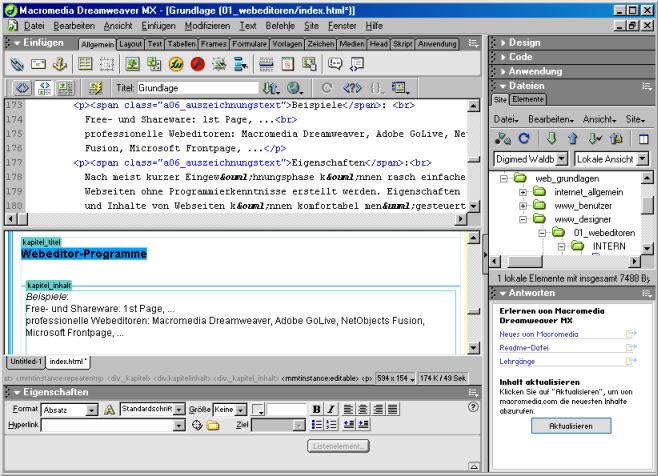Open file management globe icon
Image resolution: width=658 pixels, height=476 pixels.
[295, 88]
